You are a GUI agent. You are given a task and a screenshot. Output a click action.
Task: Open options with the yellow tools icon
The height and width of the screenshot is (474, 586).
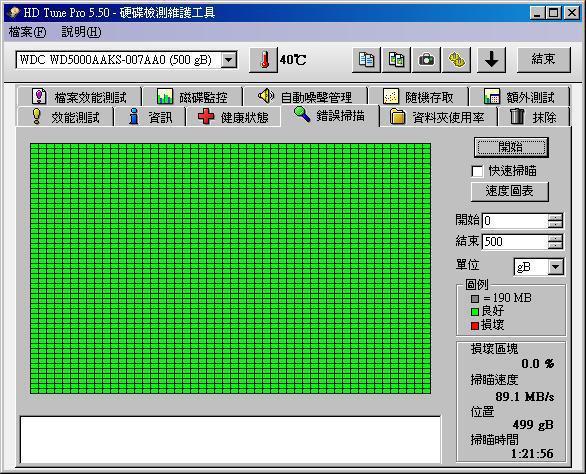tap(456, 60)
